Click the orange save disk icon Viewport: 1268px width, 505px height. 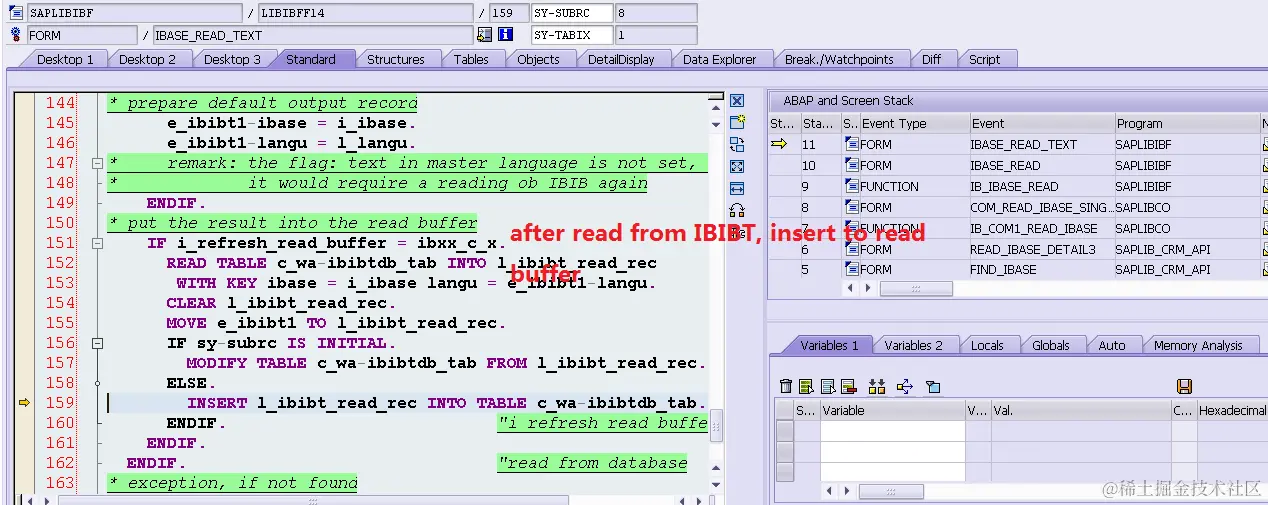1184,386
